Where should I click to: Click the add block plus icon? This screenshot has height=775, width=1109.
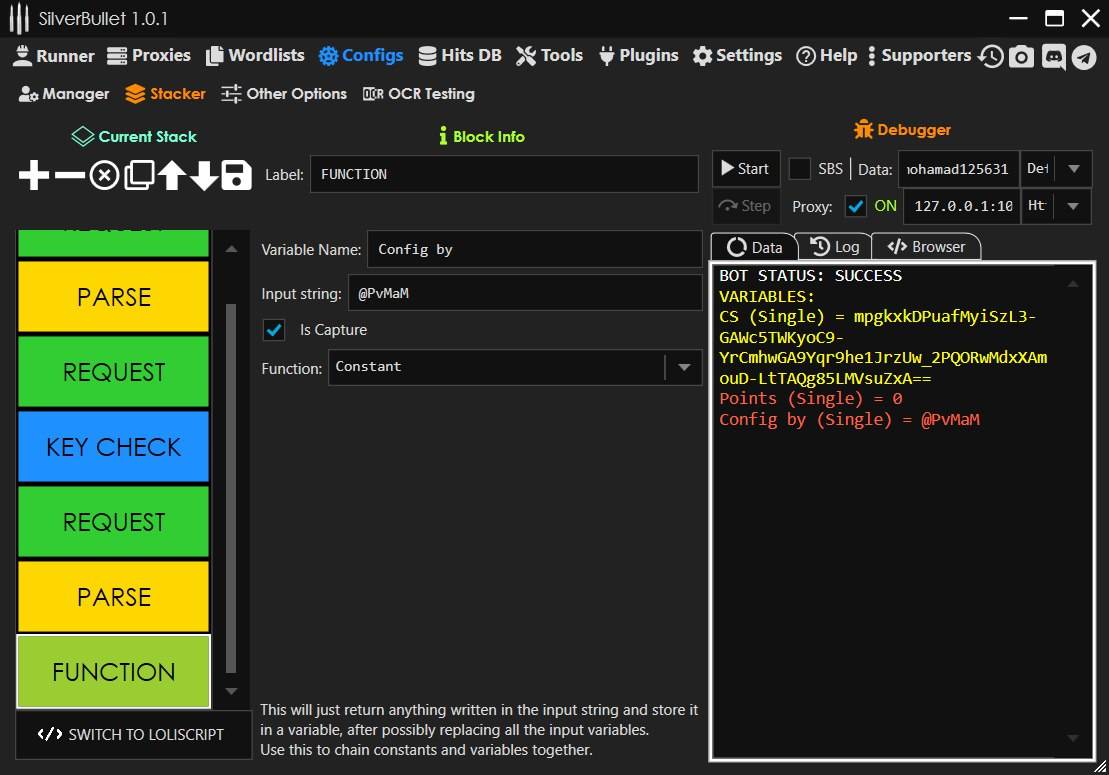pos(34,176)
